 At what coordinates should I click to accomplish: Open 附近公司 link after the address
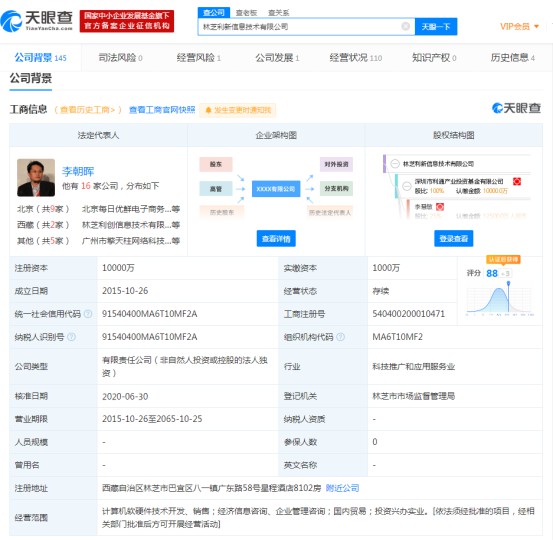(x=342, y=488)
